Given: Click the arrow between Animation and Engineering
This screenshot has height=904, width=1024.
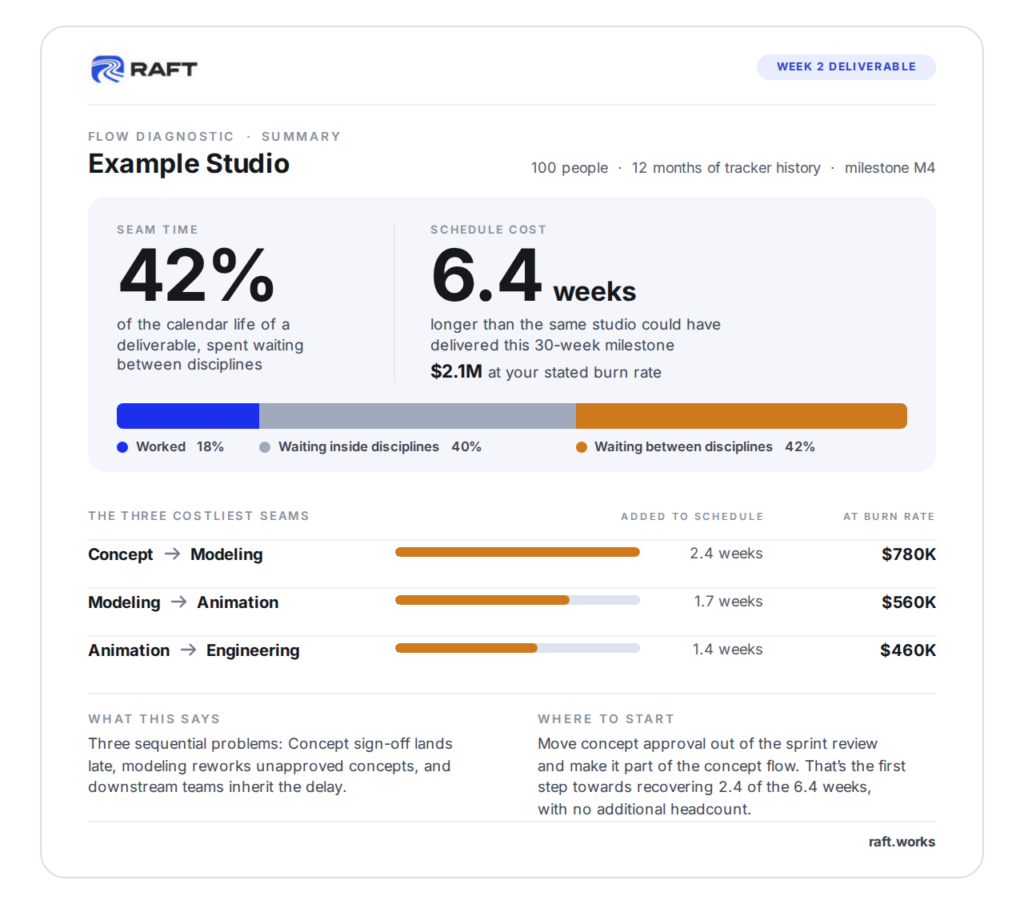Looking at the screenshot, I should [x=188, y=650].
